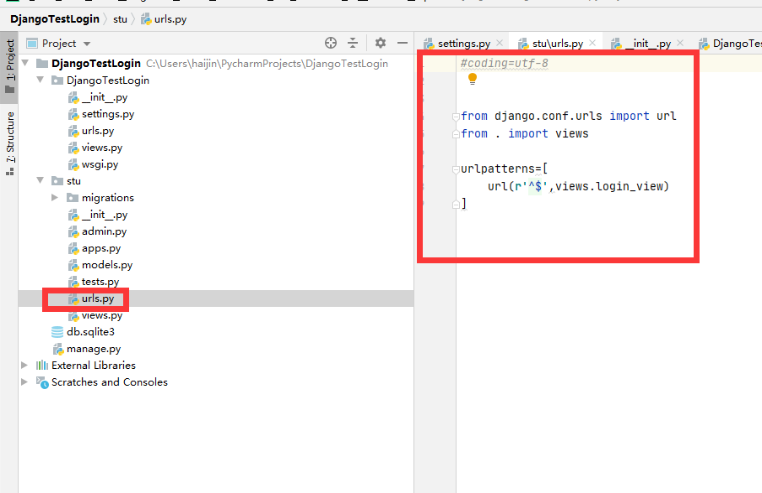The width and height of the screenshot is (762, 493).
Task: Select settings.py in DjangoTestLogin folder
Action: (107, 114)
